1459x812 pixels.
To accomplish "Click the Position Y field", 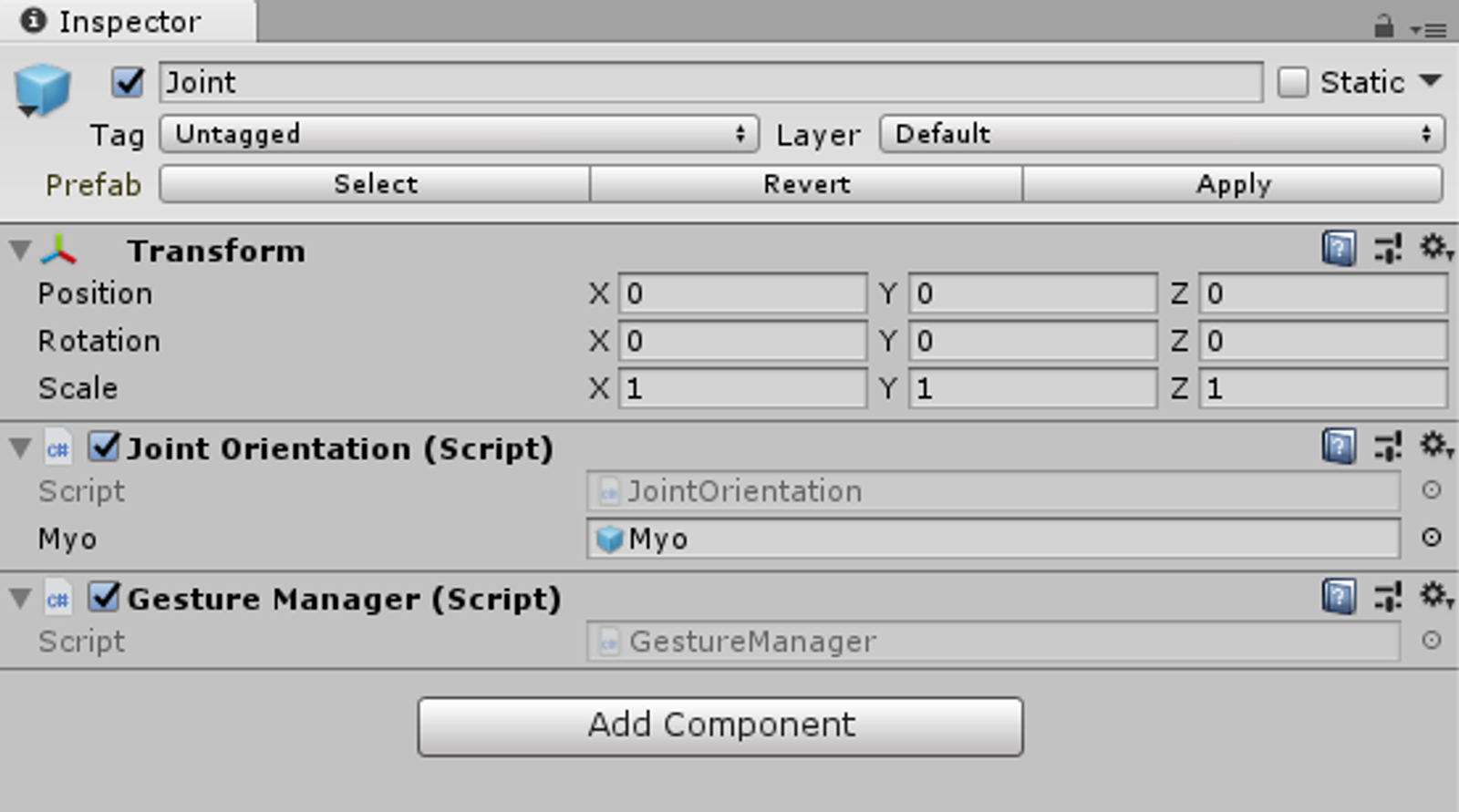I will (x=1033, y=293).
